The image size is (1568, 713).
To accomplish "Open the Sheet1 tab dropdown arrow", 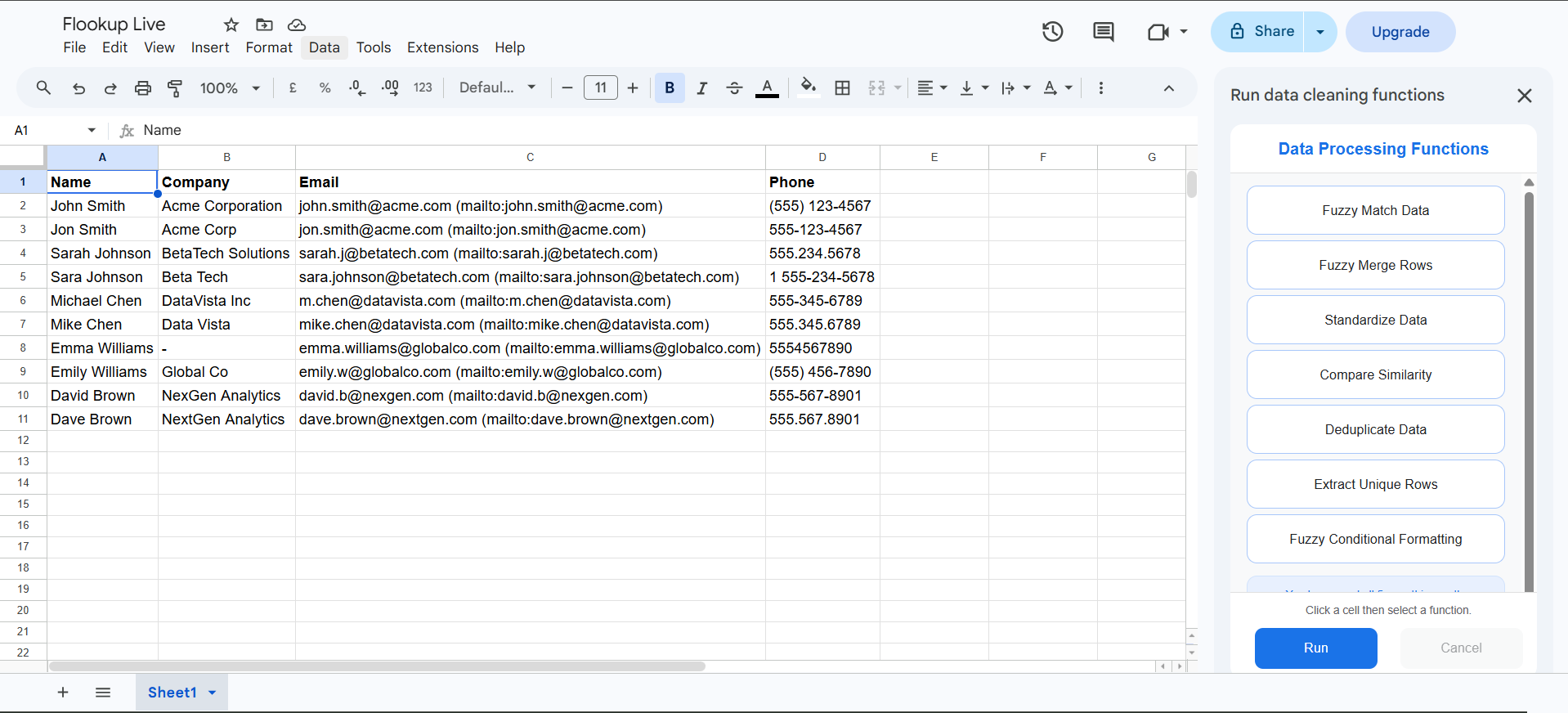I will coord(213,693).
